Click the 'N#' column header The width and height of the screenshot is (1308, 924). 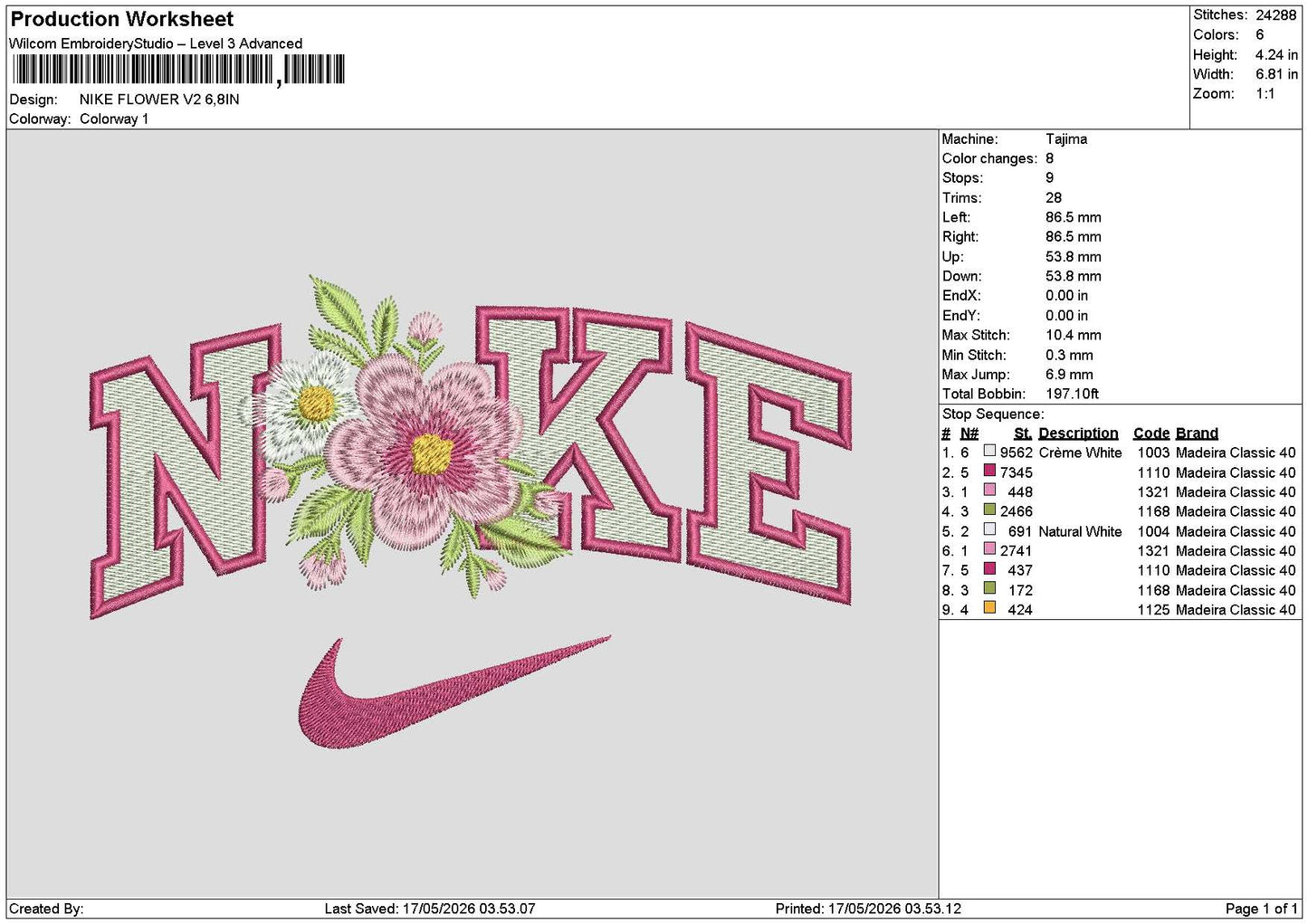(x=969, y=433)
